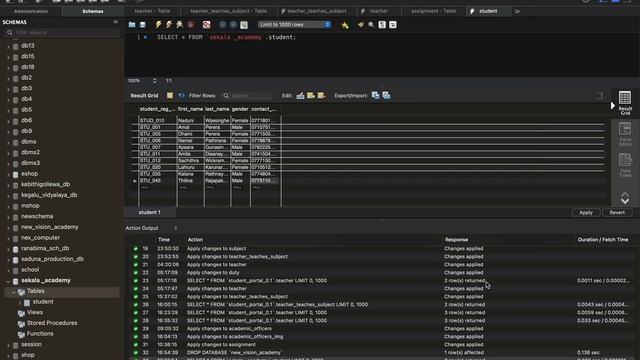640x360 pixels.
Task: Toggle the result side panel visibility
Action: pos(599,96)
